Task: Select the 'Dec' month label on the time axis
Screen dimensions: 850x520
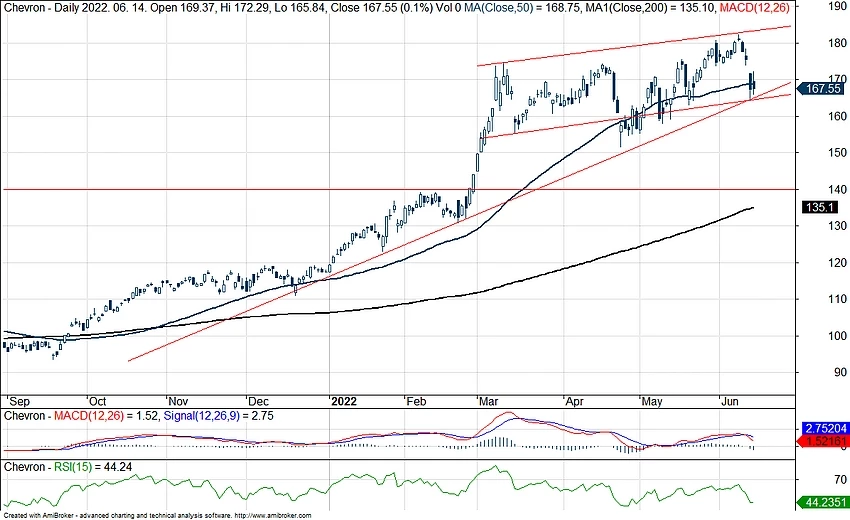Action: [x=258, y=402]
